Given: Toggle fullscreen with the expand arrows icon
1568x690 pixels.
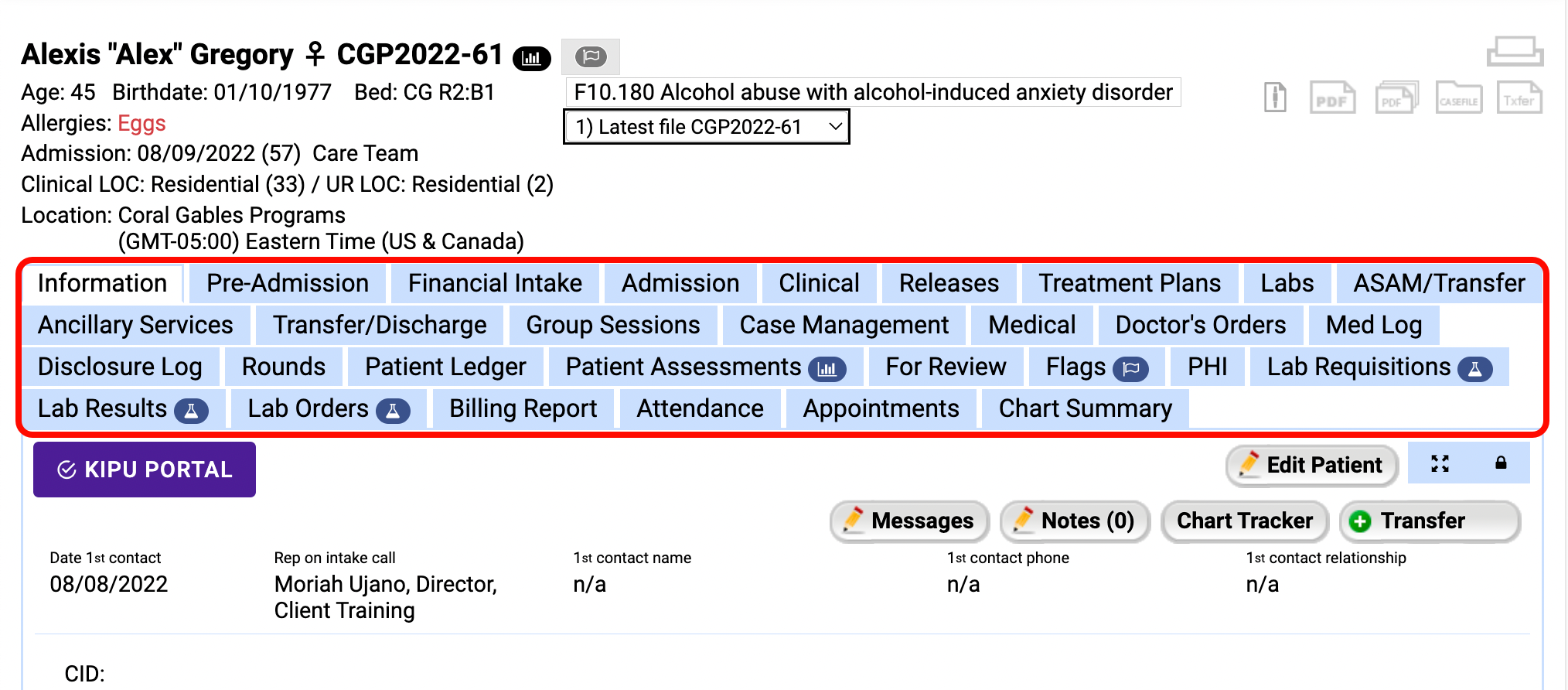Looking at the screenshot, I should point(1440,463).
